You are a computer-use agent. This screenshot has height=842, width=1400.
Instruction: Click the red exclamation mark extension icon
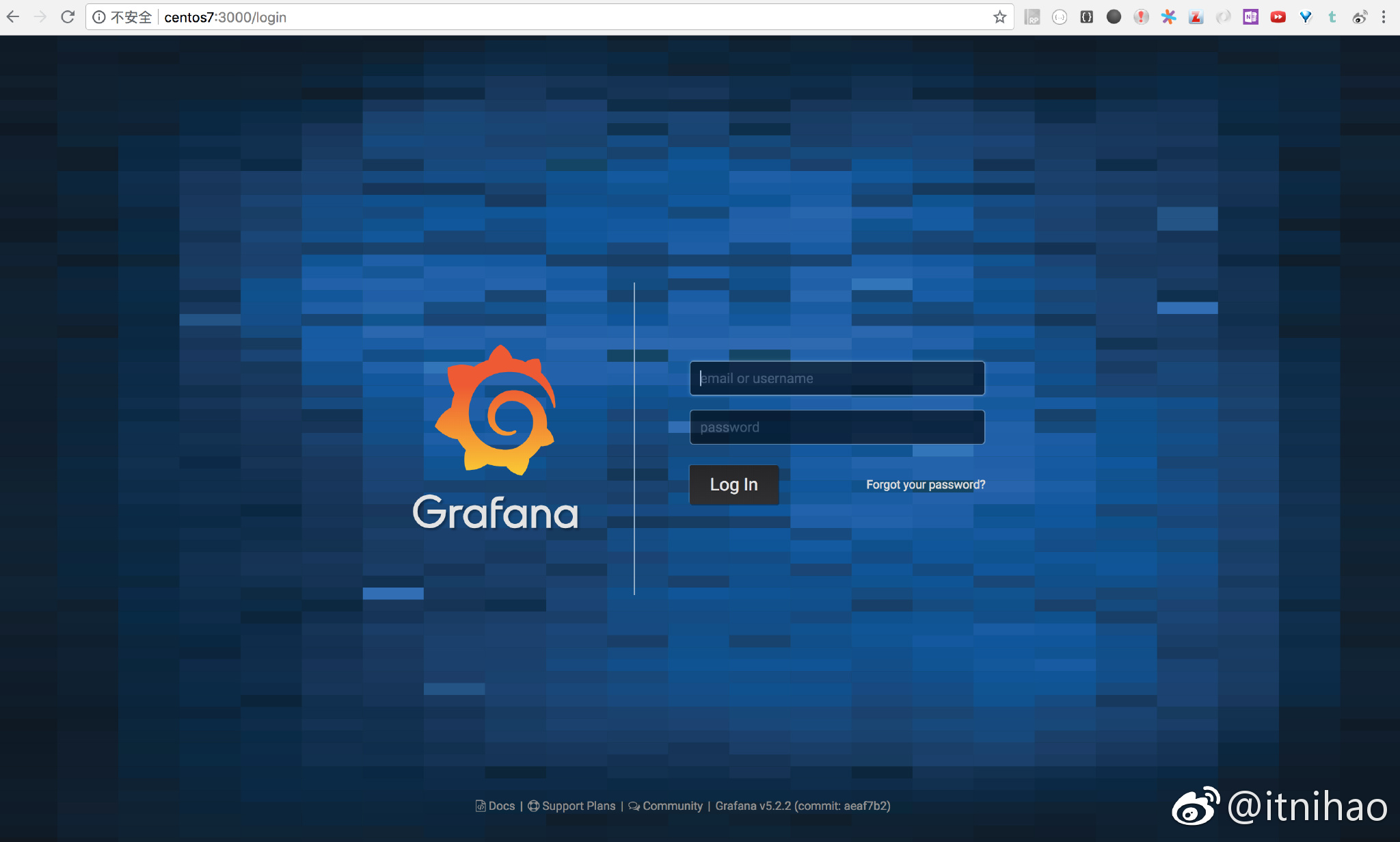[1142, 17]
